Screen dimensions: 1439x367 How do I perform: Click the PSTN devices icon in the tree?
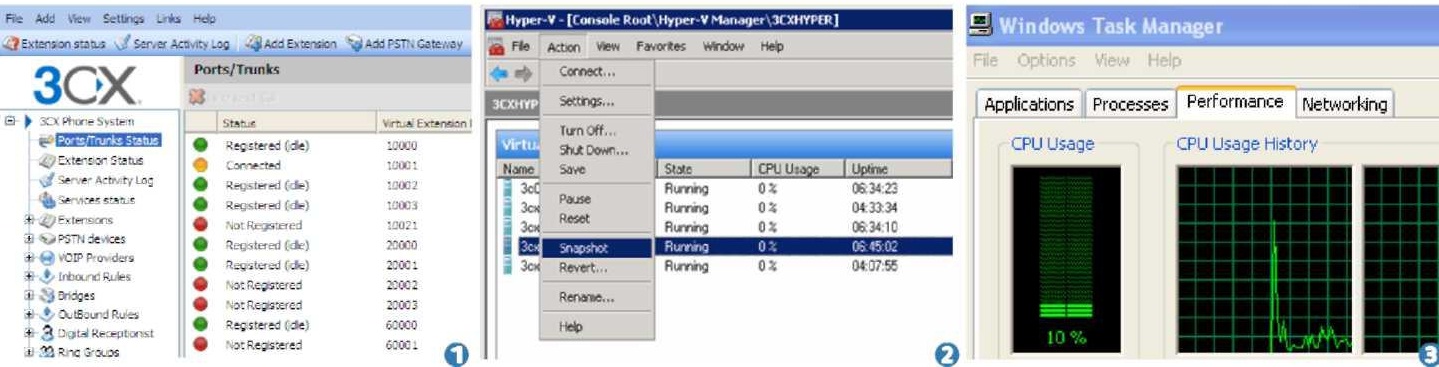46,239
